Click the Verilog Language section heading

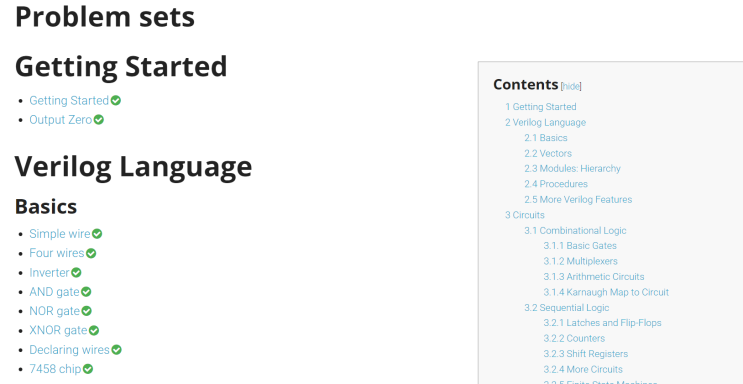(133, 167)
